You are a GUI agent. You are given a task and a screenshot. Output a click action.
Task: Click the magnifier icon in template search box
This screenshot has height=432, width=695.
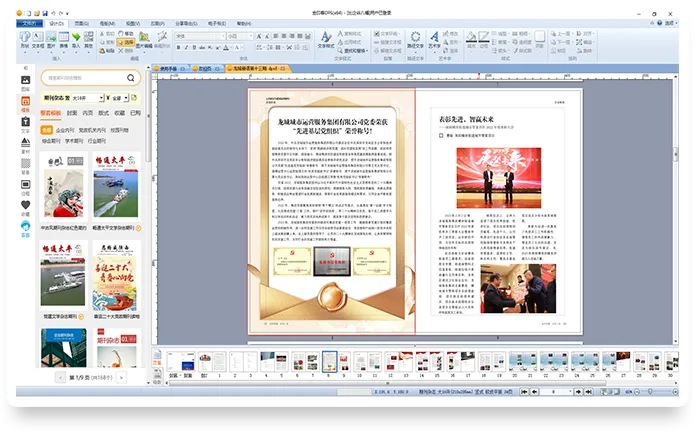click(x=131, y=77)
